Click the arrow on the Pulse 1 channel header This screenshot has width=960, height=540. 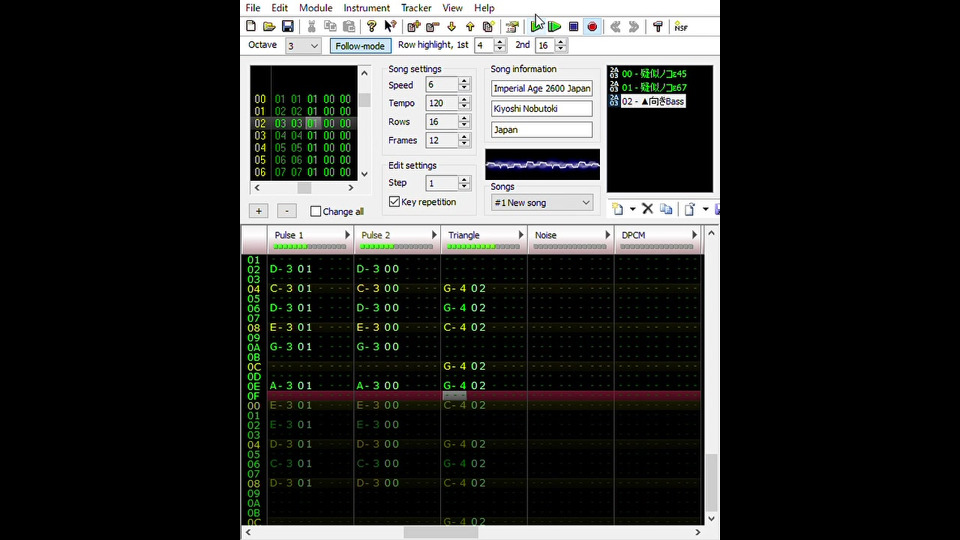click(x=347, y=235)
